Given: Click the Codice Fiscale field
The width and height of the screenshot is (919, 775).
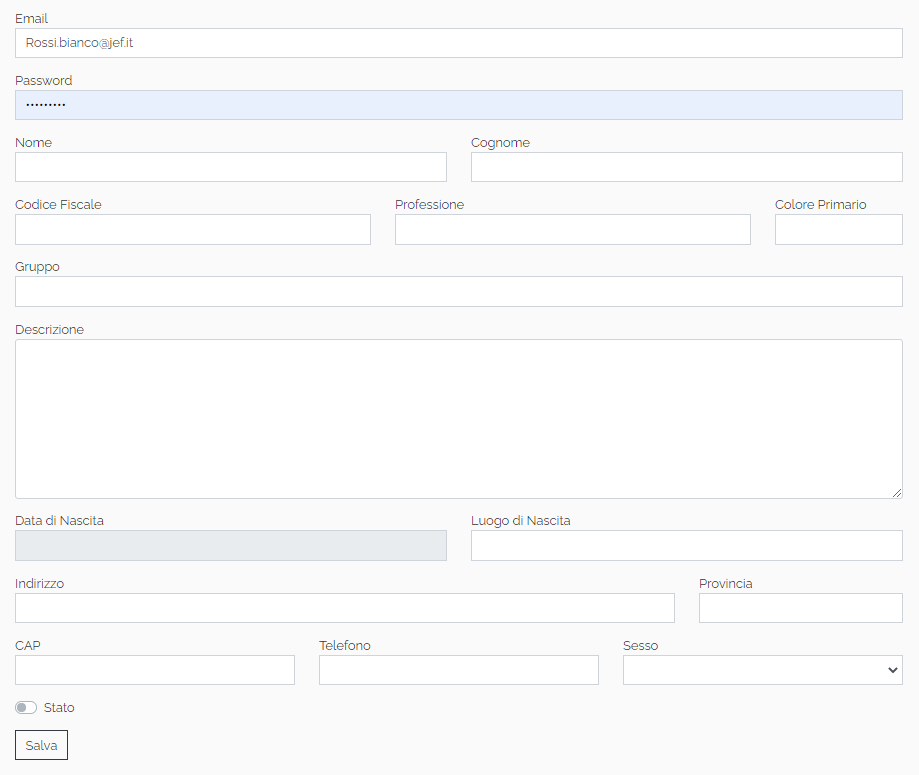Looking at the screenshot, I should (192, 229).
